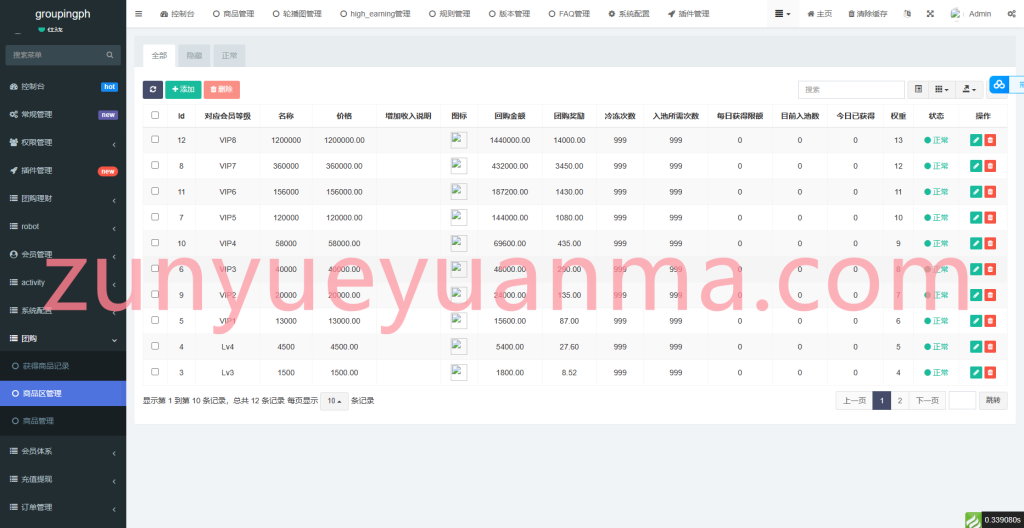Go to page 2 of the table
The width and height of the screenshot is (1024, 528).
[x=900, y=401]
